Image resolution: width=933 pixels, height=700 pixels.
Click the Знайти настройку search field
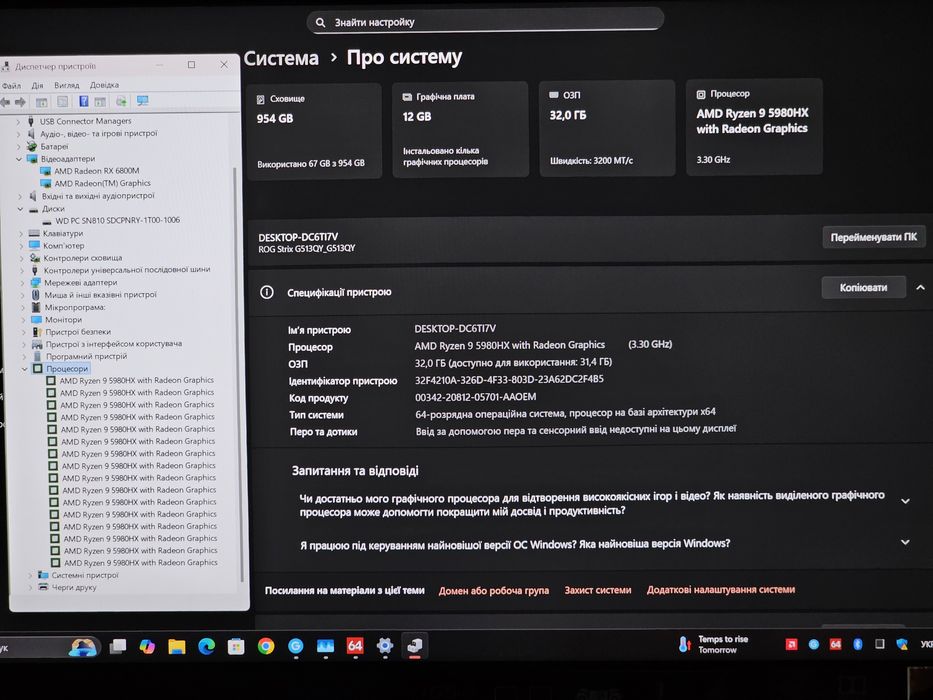[486, 21]
